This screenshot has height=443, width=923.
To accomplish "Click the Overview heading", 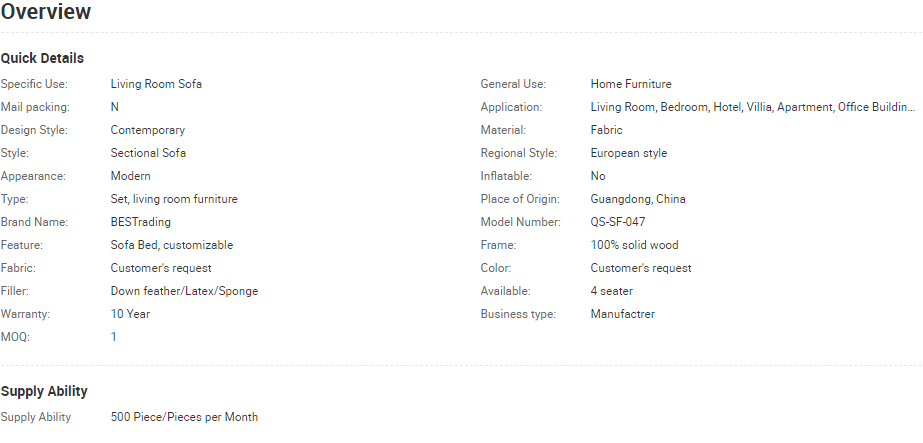I will 46,12.
